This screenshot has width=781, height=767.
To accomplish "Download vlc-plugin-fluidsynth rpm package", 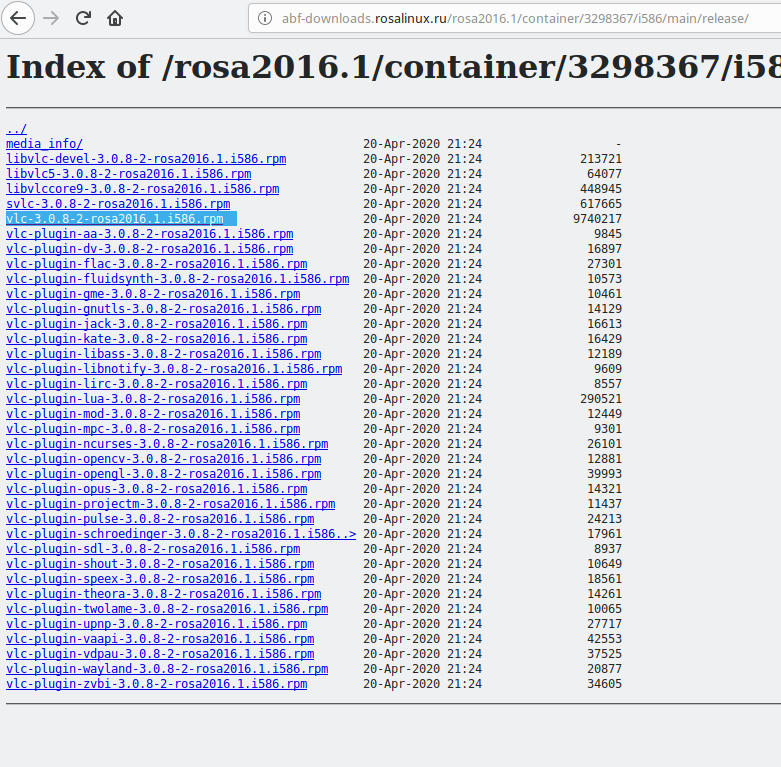I will 177,278.
